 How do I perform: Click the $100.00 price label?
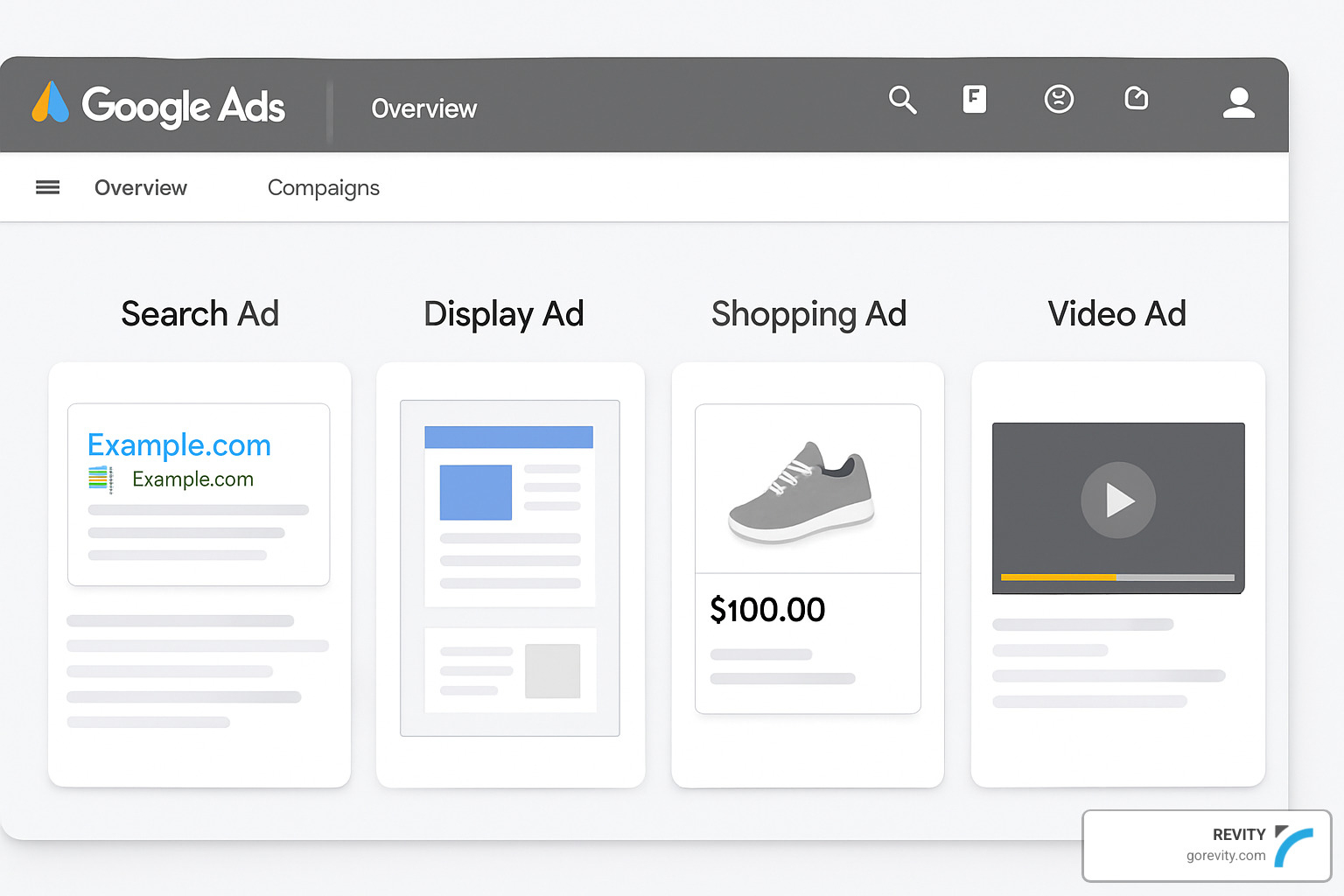point(767,610)
